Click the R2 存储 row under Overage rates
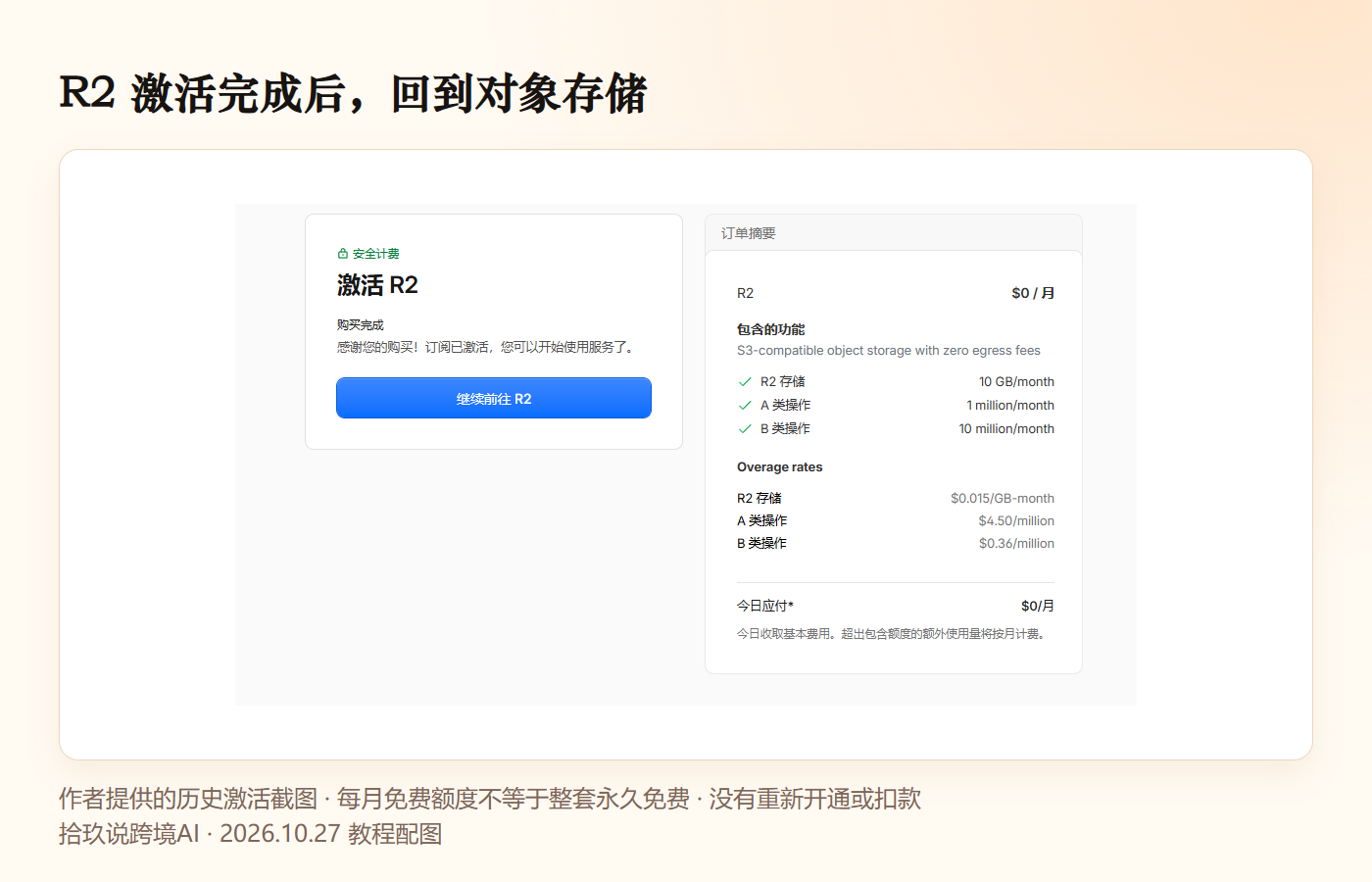This screenshot has width=1372, height=882. (x=896, y=499)
